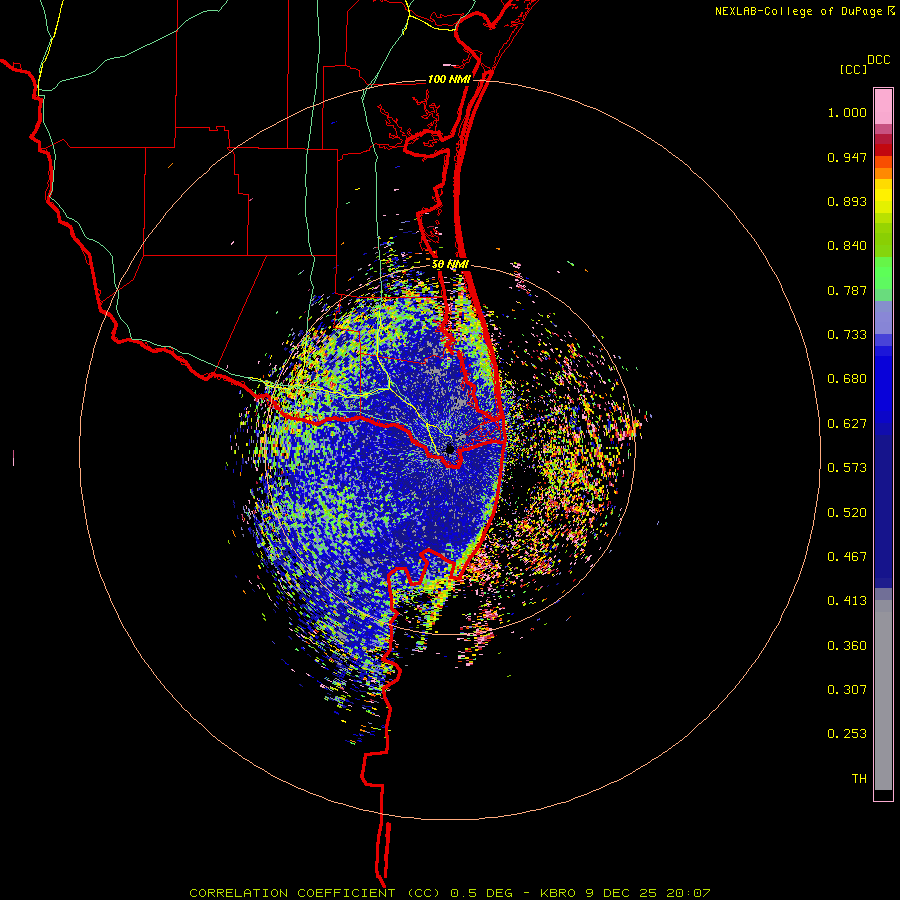Click the 0.627 scale value
Image resolution: width=900 pixels, height=900 pixels.
point(847,424)
